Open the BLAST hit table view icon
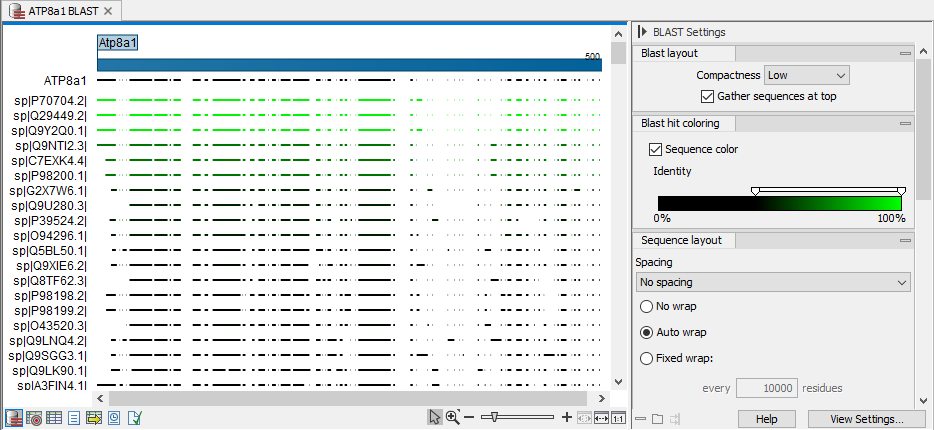The image size is (934, 430). coord(54,418)
